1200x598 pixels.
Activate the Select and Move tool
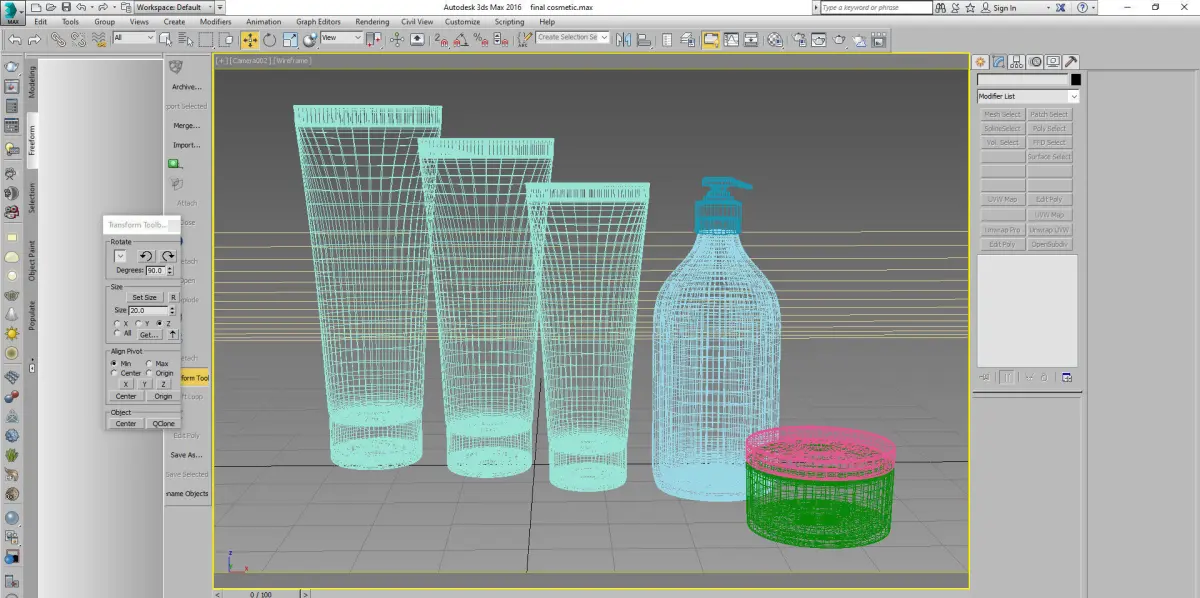point(249,40)
